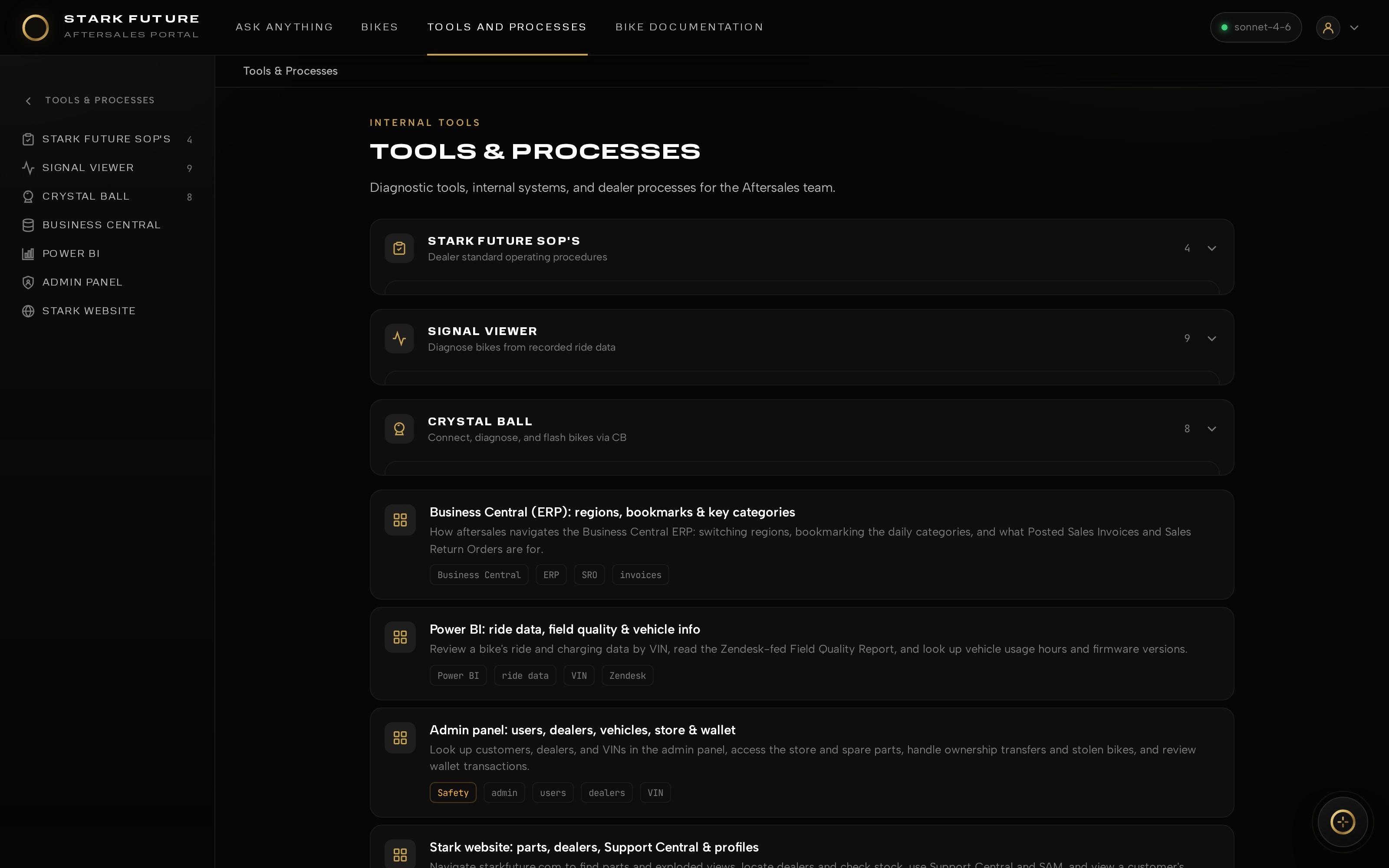This screenshot has height=868, width=1389.
Task: Open the Bikes nav tab
Action: 379,27
